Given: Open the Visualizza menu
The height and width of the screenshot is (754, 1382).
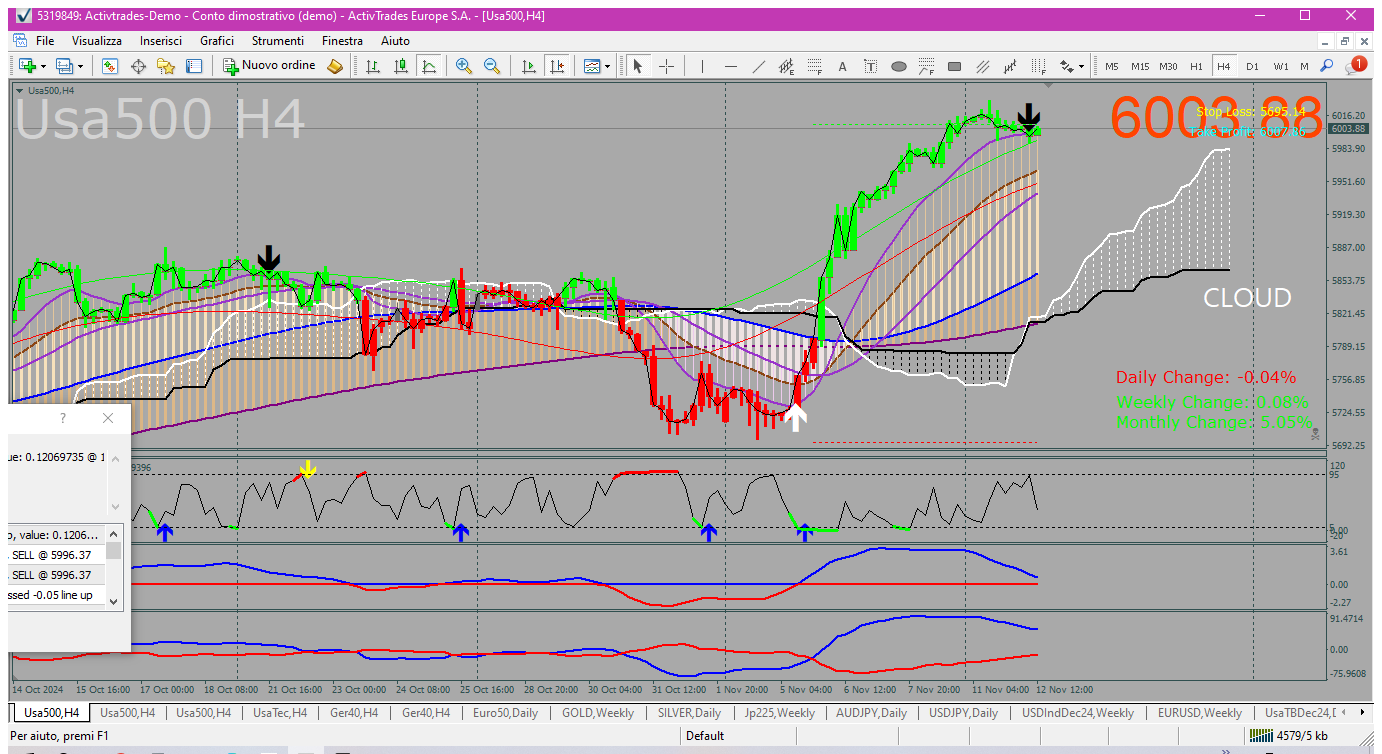Looking at the screenshot, I should pos(97,41).
